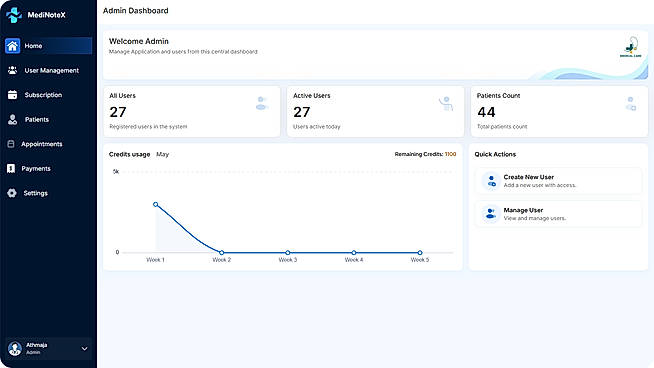Click the MediNoteX logo icon
The image size is (654, 368).
pyautogui.click(x=14, y=15)
